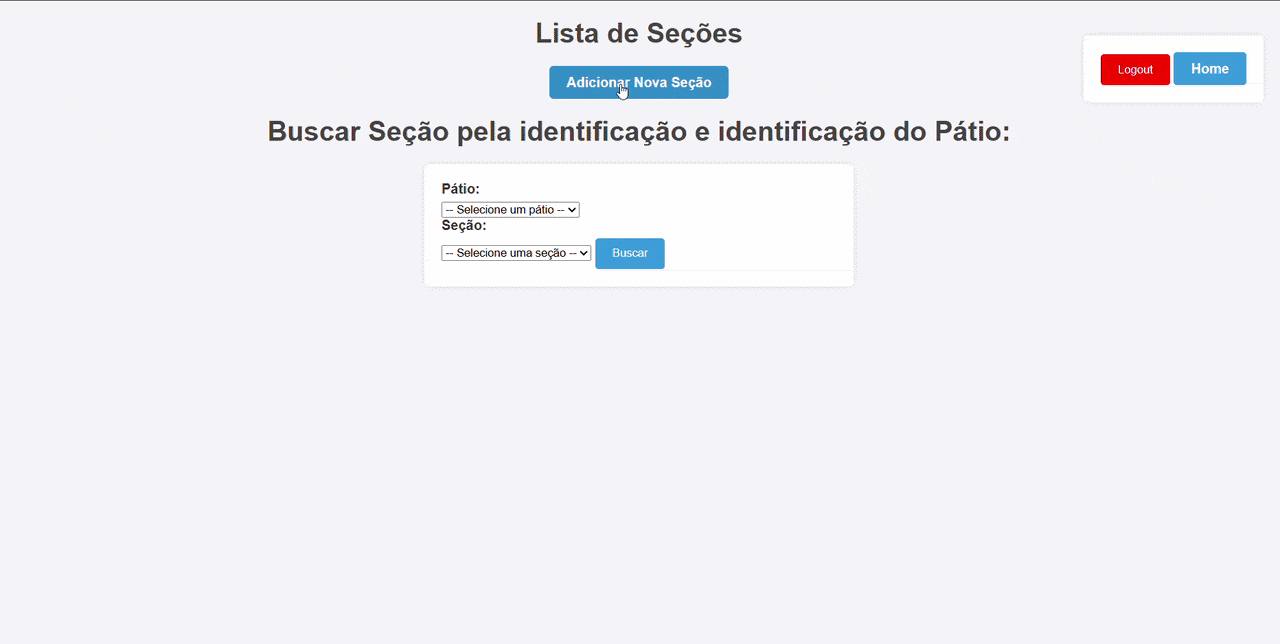
Task: Click the navigation panel containing Logout and Home
Action: (x=1172, y=68)
